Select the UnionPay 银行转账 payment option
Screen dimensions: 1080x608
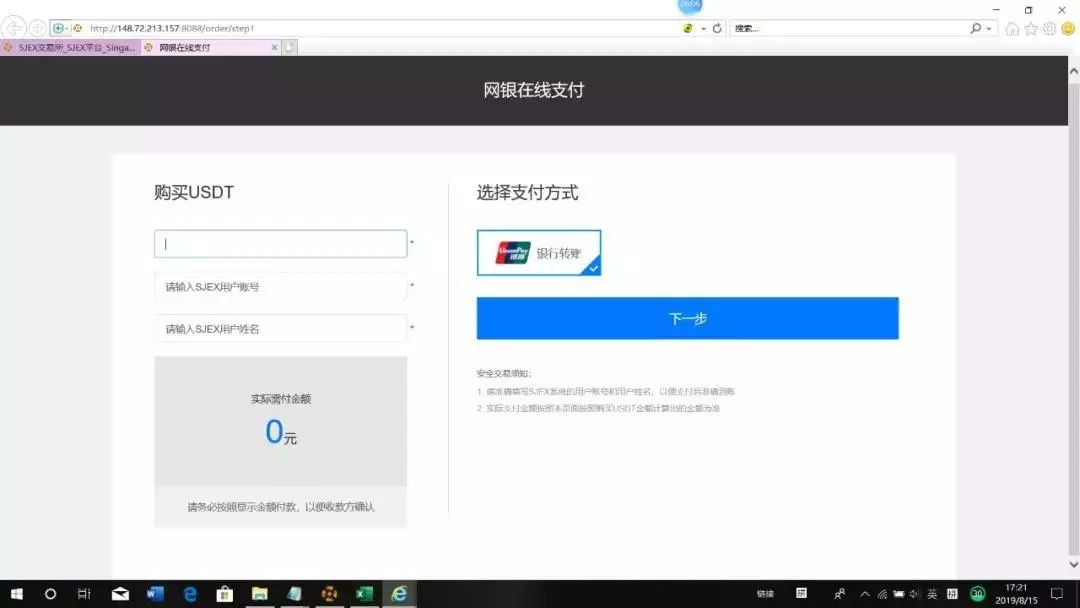539,253
